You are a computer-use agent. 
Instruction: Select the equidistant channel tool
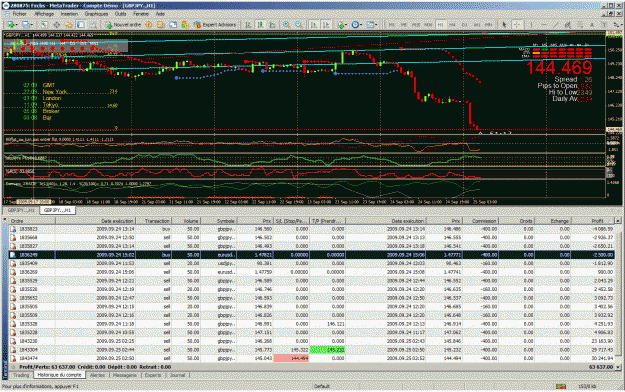(x=568, y=25)
